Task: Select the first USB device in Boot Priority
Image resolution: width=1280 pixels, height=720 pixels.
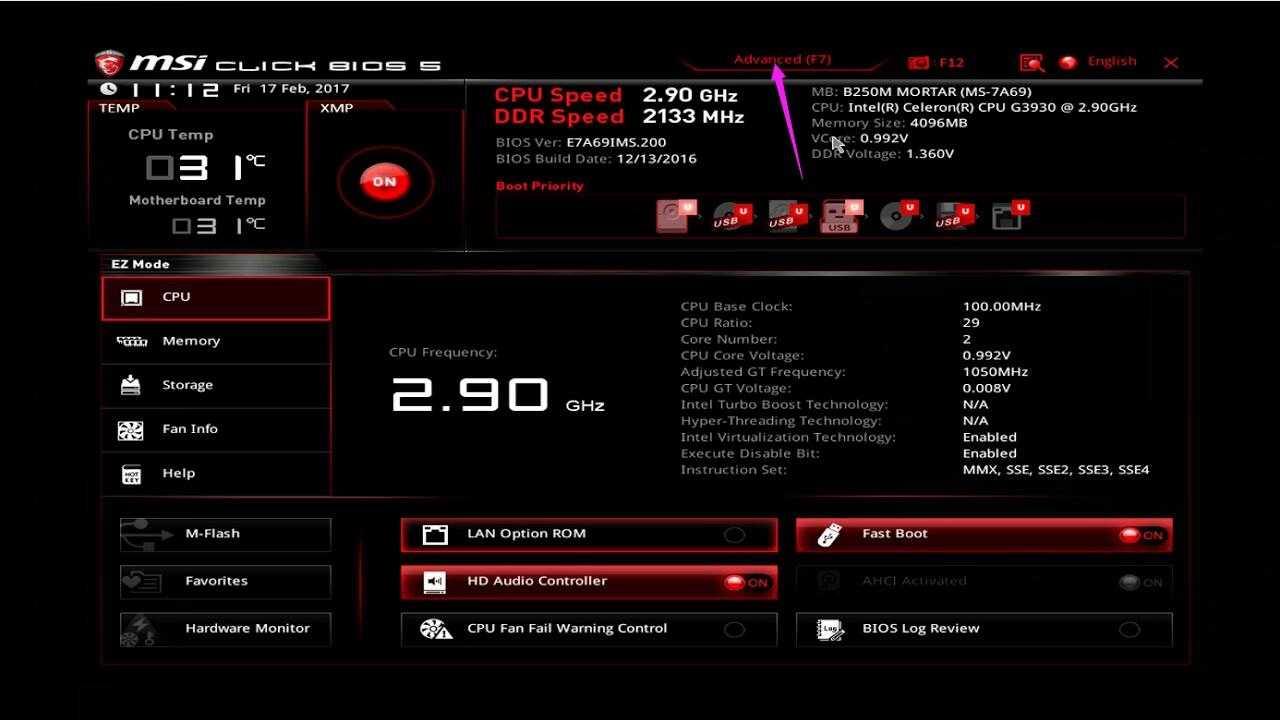Action: coord(729,215)
